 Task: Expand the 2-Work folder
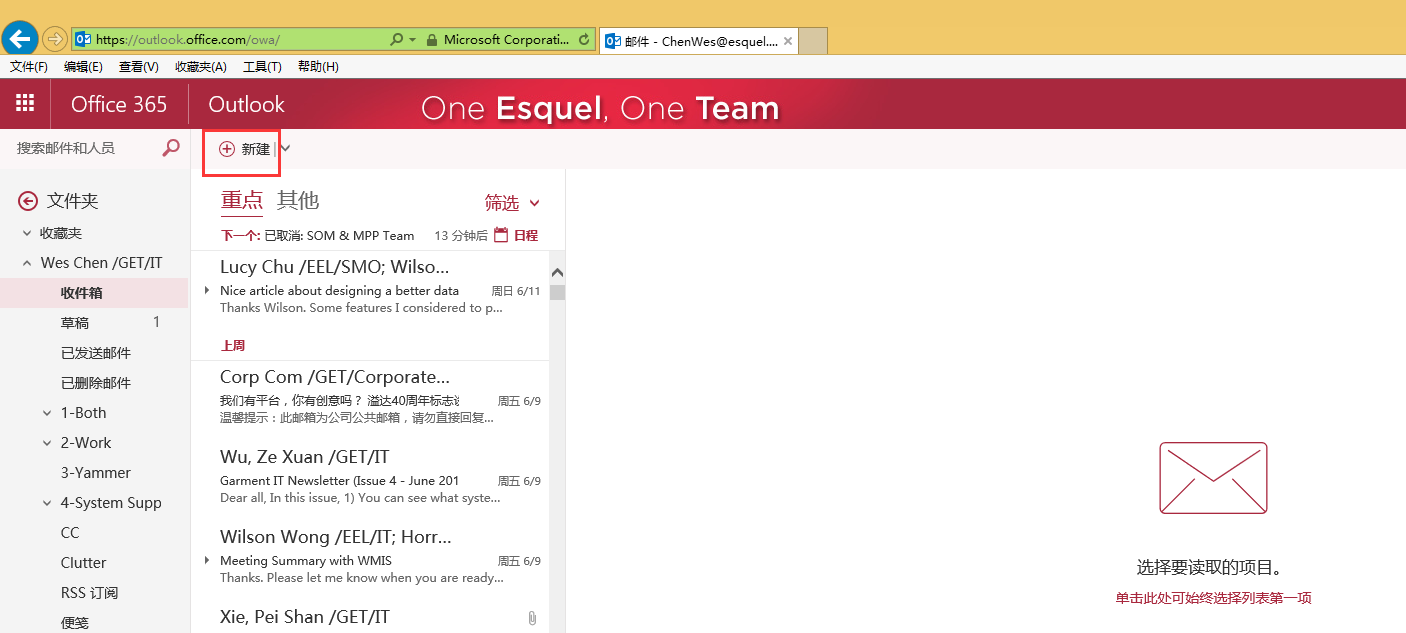click(47, 443)
